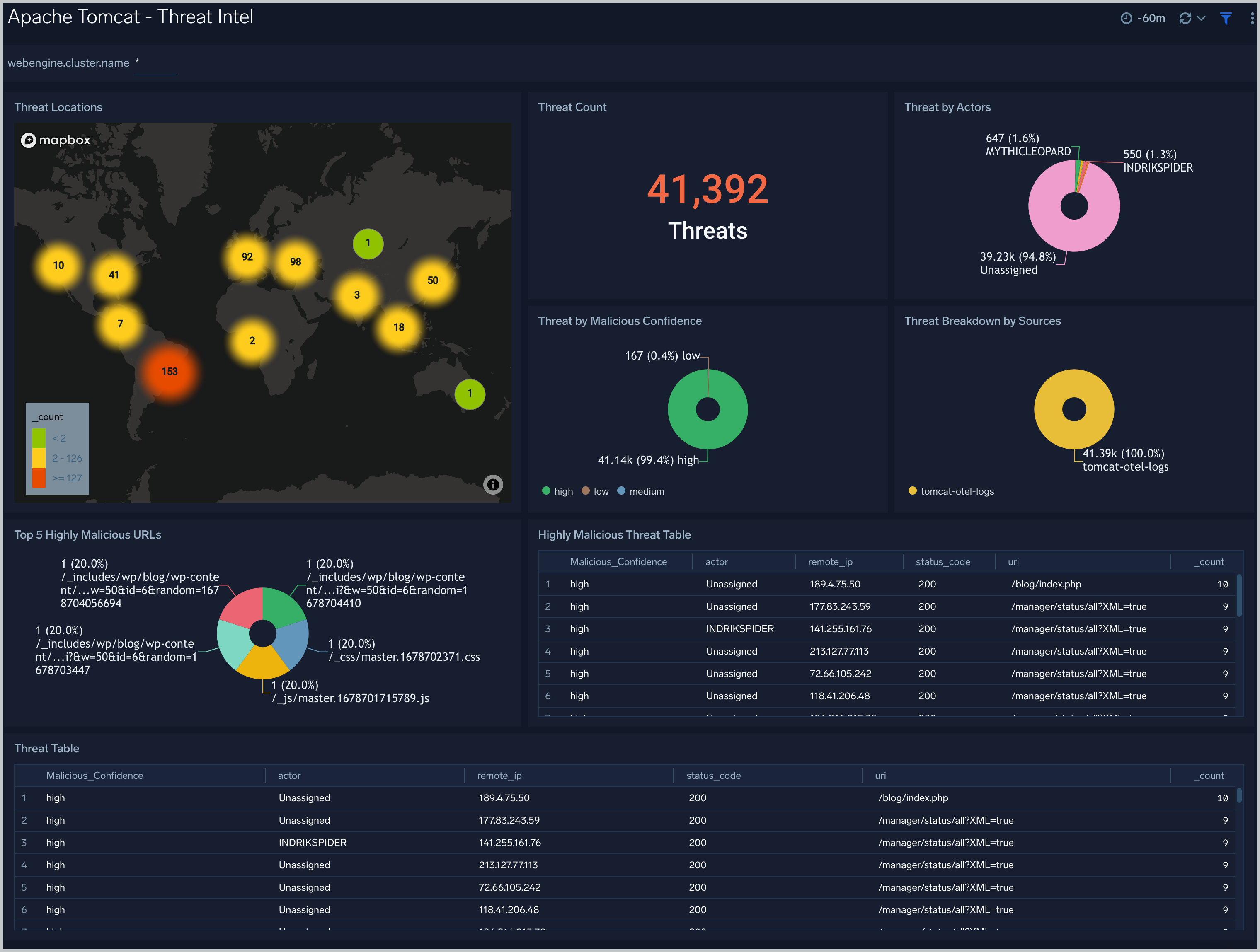
Task: Toggle the medium legend item
Action: point(641,491)
